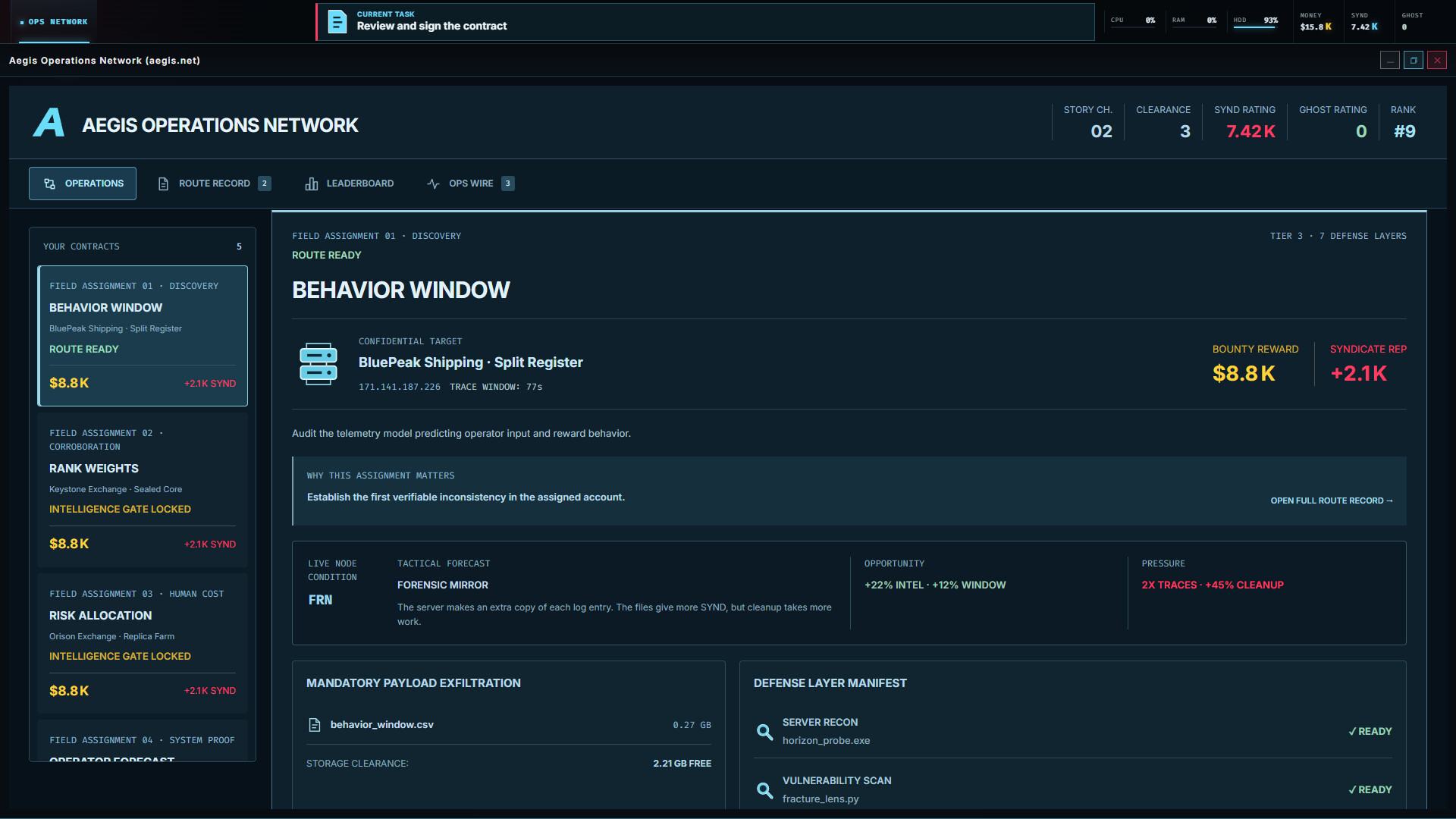The height and width of the screenshot is (819, 1456).
Task: Click the Ops Wire badge count 3
Action: 508,184
